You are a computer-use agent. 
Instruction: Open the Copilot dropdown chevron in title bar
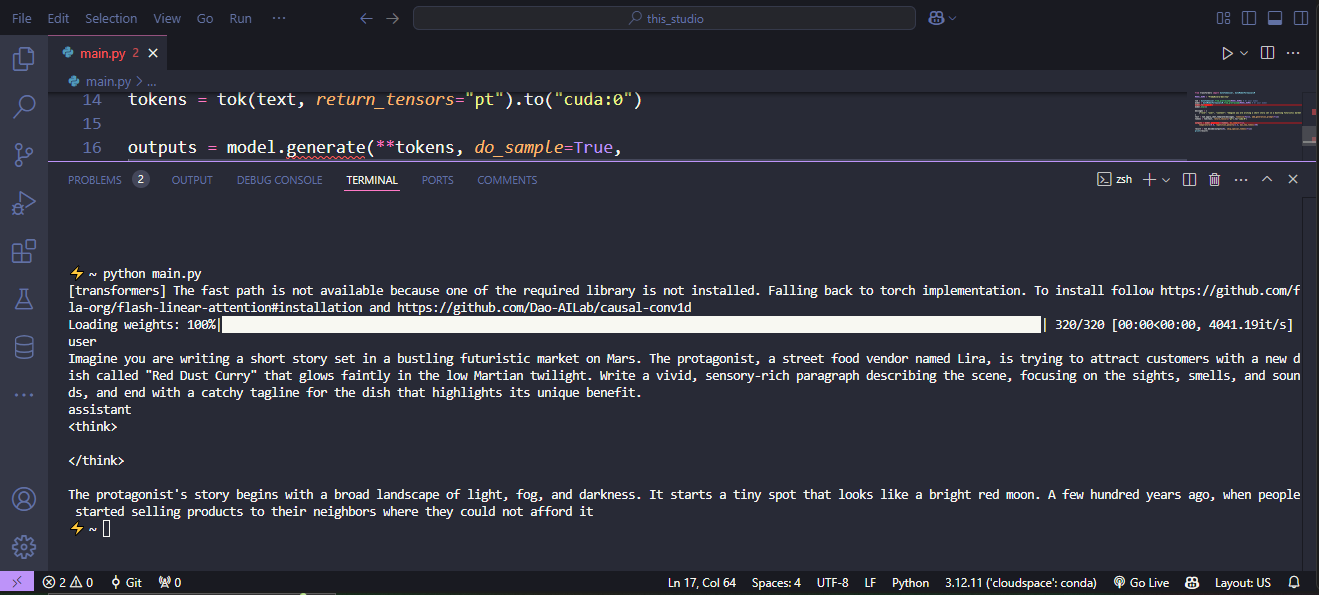[x=953, y=18]
